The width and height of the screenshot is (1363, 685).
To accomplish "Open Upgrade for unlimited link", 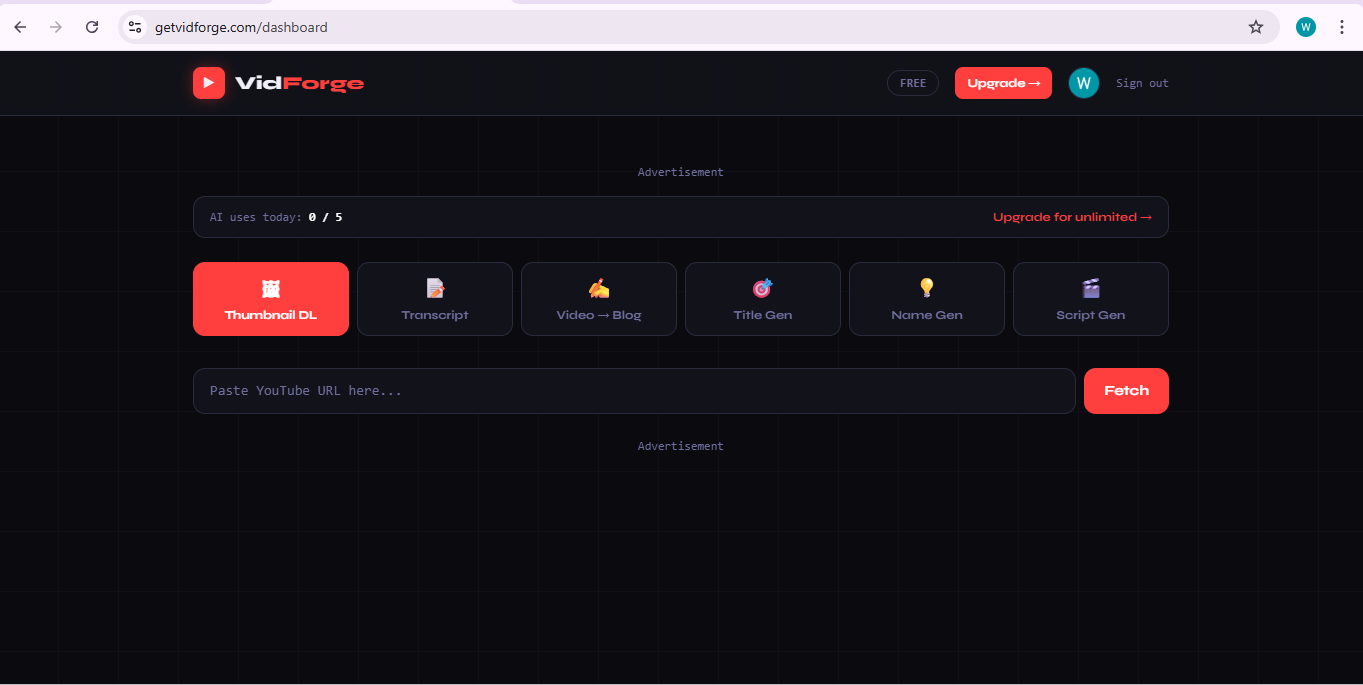I will [1073, 217].
